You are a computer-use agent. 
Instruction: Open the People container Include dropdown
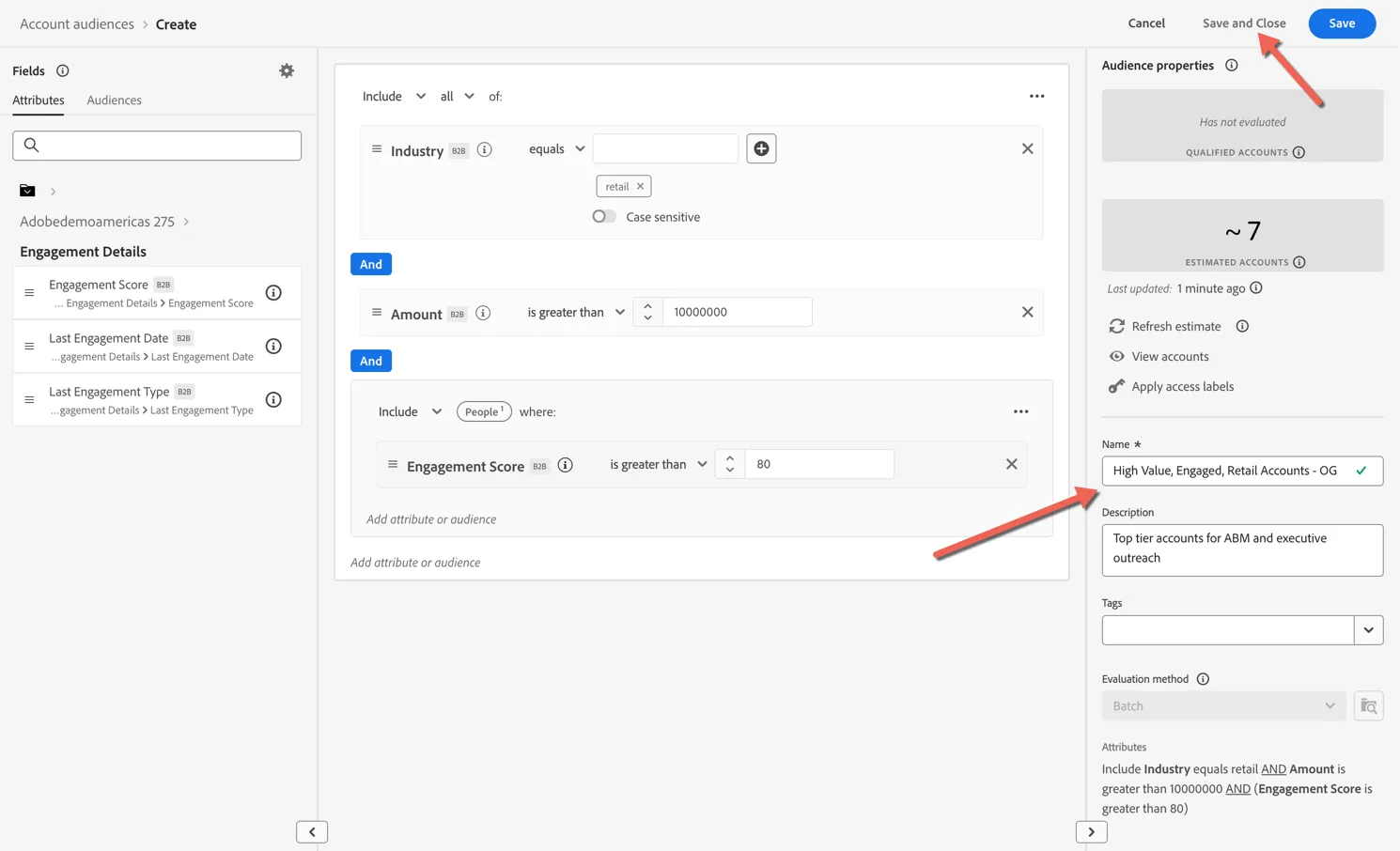click(410, 411)
